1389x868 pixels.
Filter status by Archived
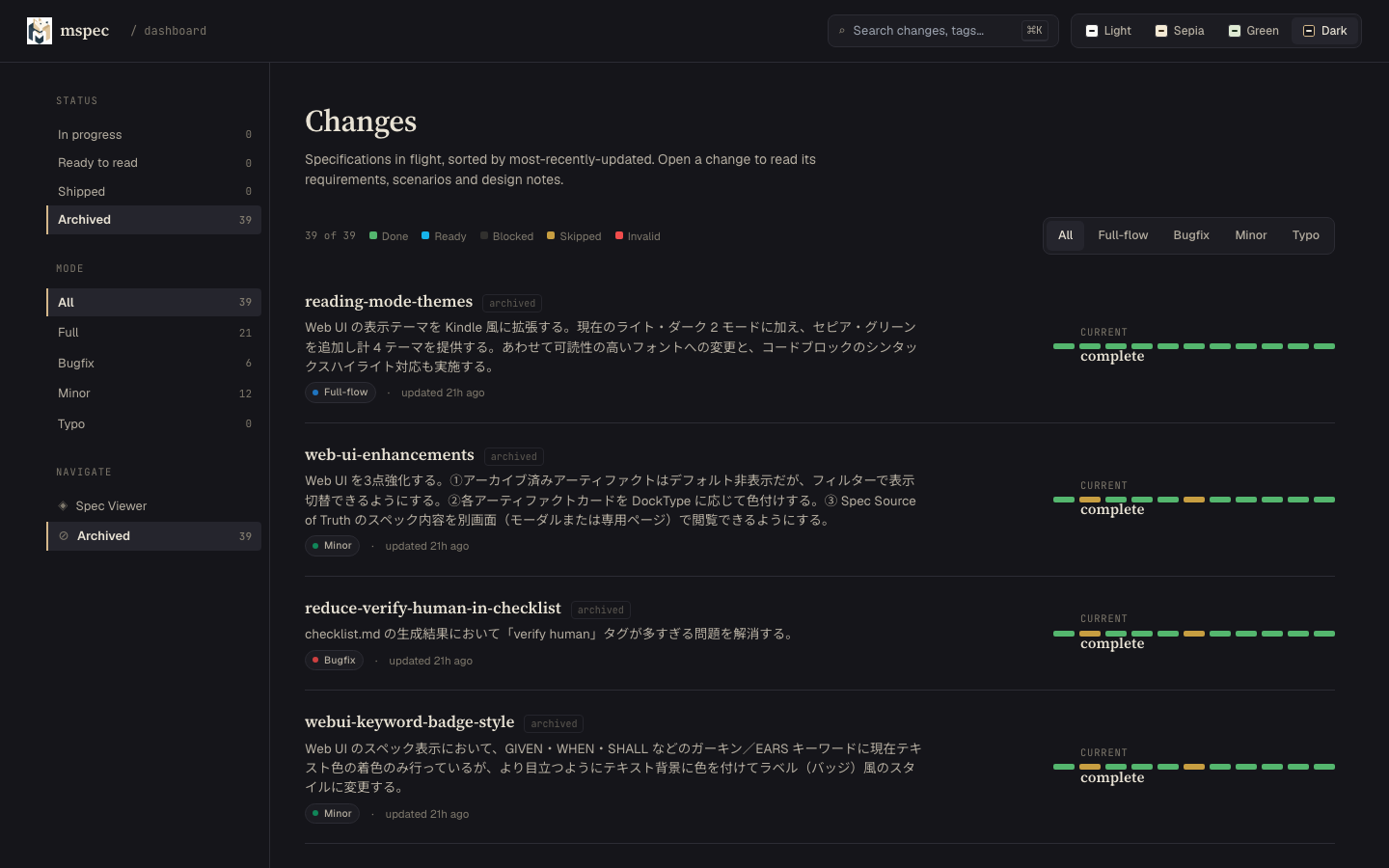tap(153, 220)
